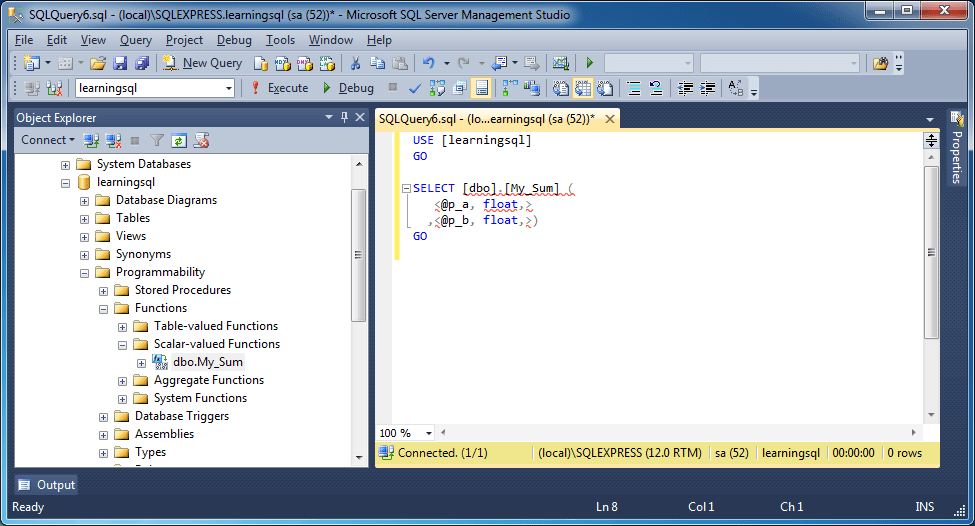The image size is (975, 526).
Task: Click the Find in Files icon
Action: pyautogui.click(x=880, y=63)
